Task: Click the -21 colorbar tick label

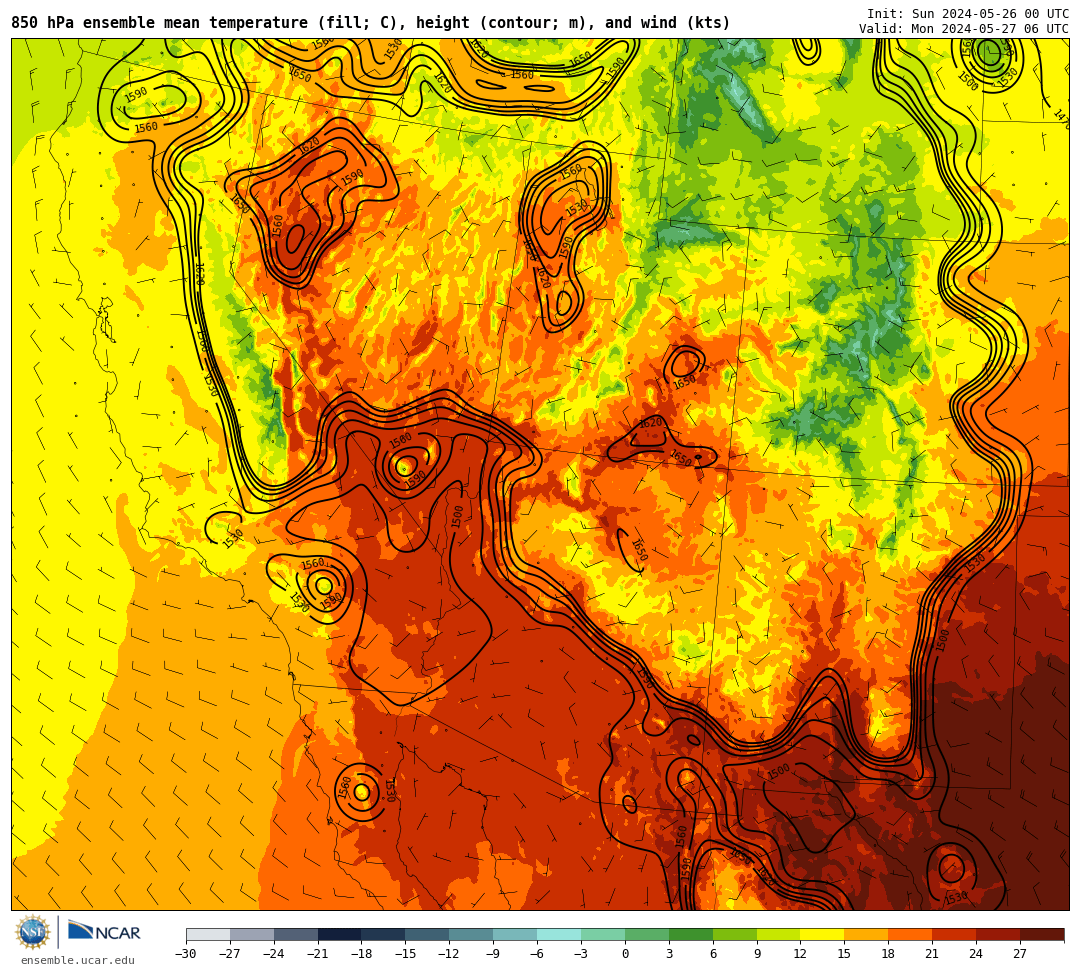Action: (x=318, y=954)
